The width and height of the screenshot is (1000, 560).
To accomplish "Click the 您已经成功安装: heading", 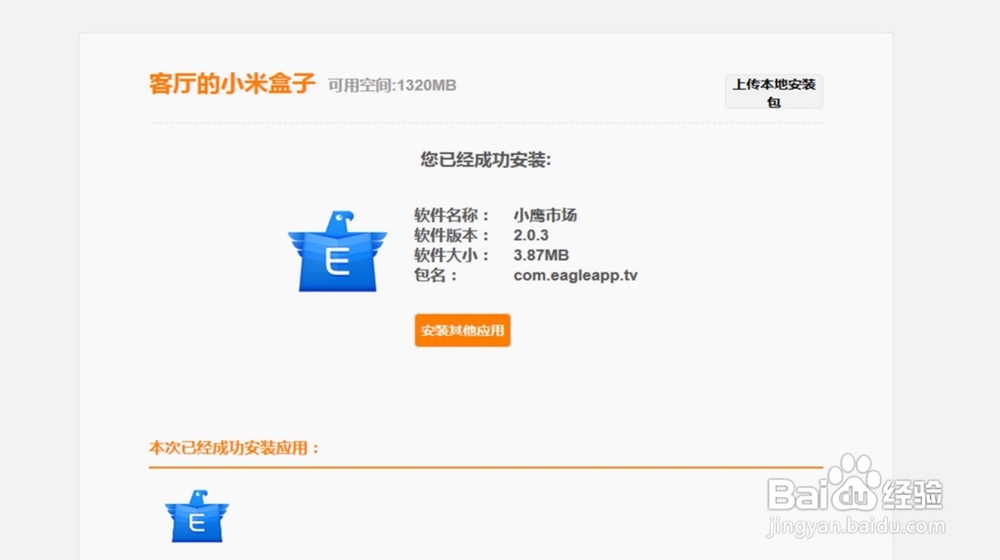I will [x=485, y=159].
